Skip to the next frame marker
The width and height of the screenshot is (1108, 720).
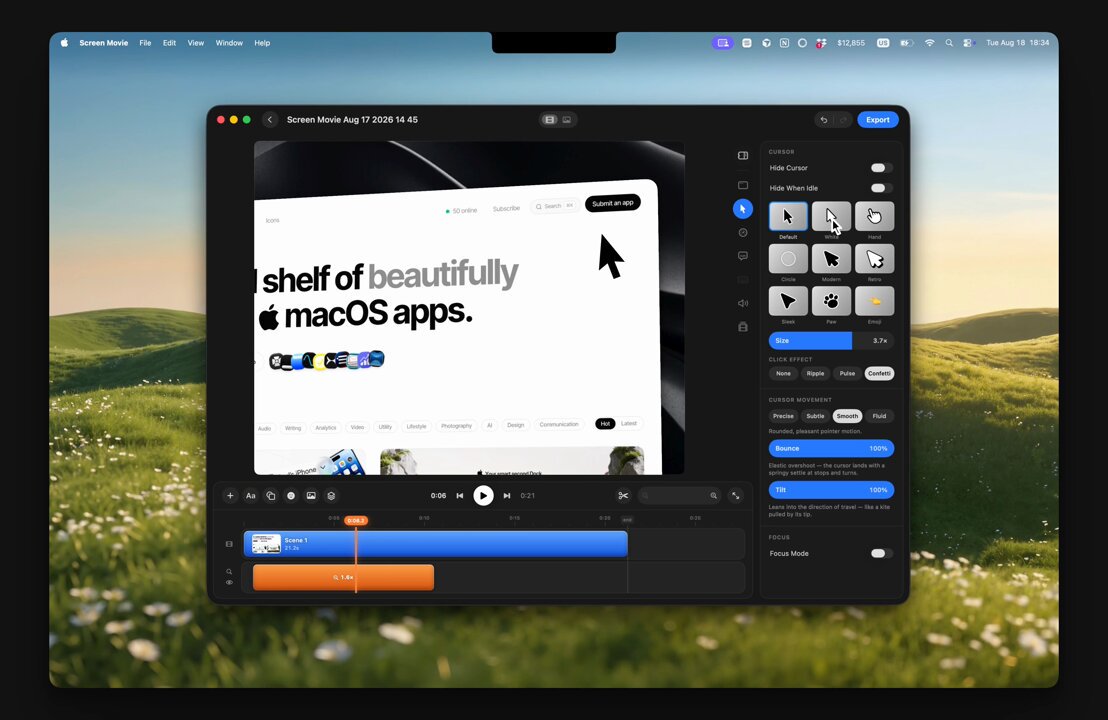(x=507, y=496)
